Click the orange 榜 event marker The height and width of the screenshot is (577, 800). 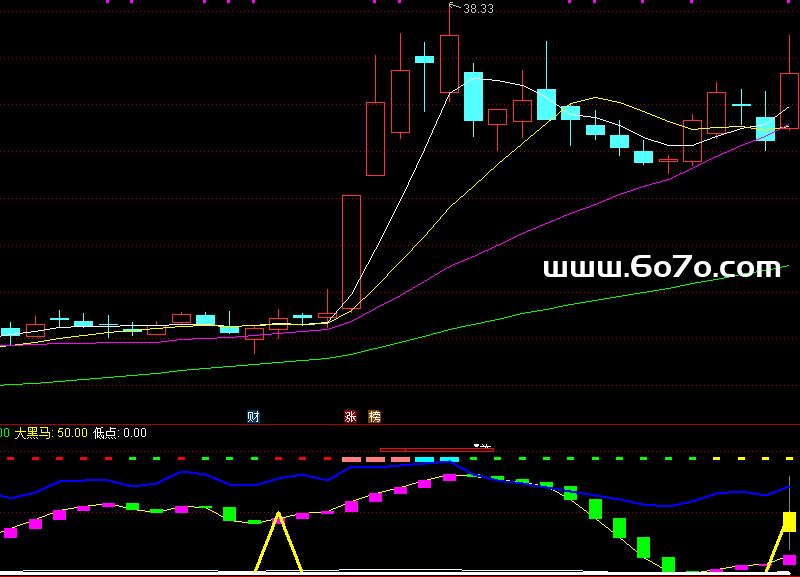tap(375, 416)
